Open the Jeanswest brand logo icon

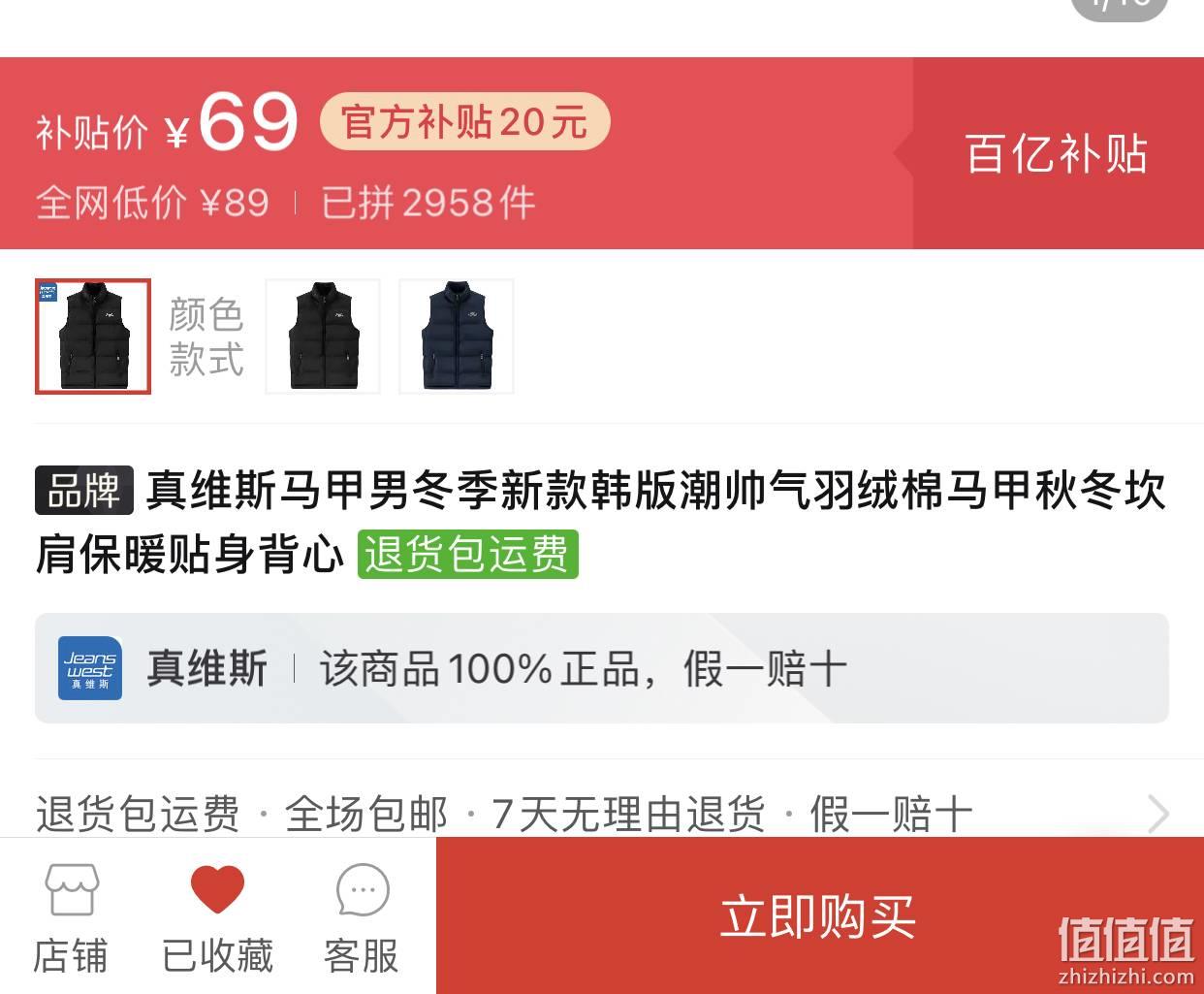pyautogui.click(x=90, y=668)
